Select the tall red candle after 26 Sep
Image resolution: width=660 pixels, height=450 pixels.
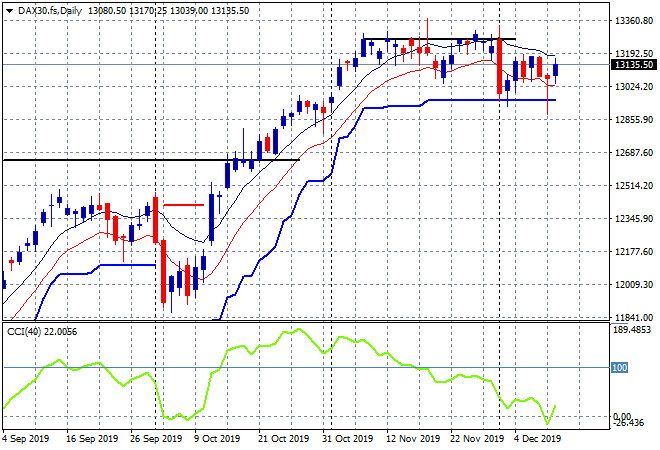pos(164,272)
